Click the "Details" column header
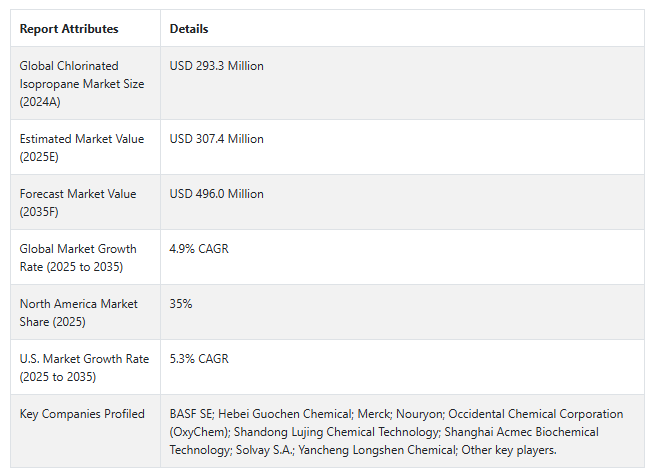 pos(189,29)
